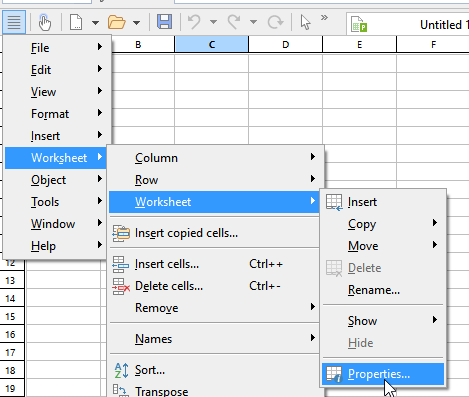Open worksheet Properties dialog

383,374
